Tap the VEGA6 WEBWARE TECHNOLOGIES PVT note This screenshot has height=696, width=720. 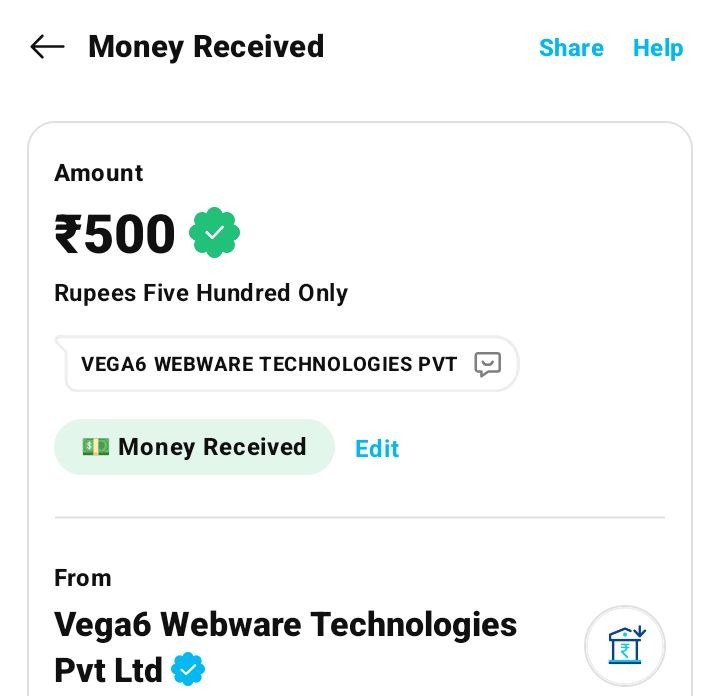(269, 364)
